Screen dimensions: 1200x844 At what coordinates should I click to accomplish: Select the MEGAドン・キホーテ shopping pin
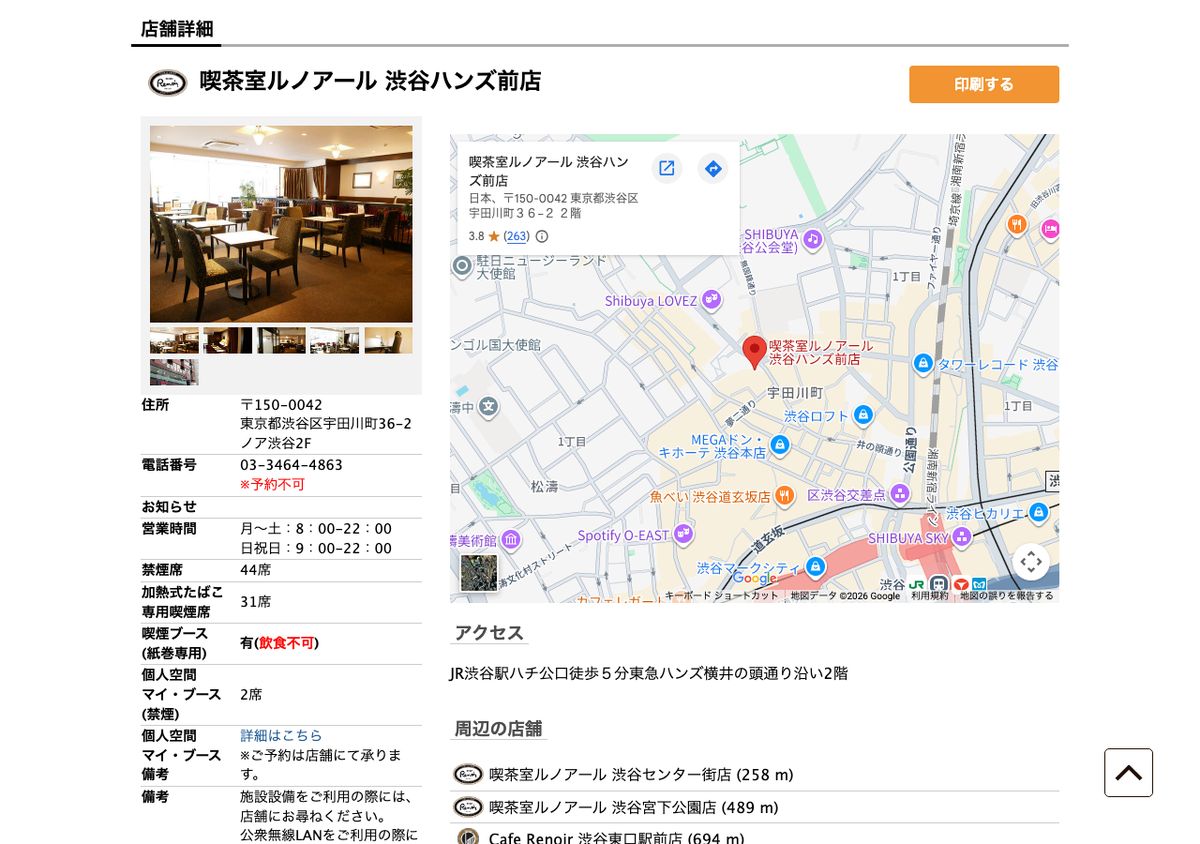tap(780, 445)
